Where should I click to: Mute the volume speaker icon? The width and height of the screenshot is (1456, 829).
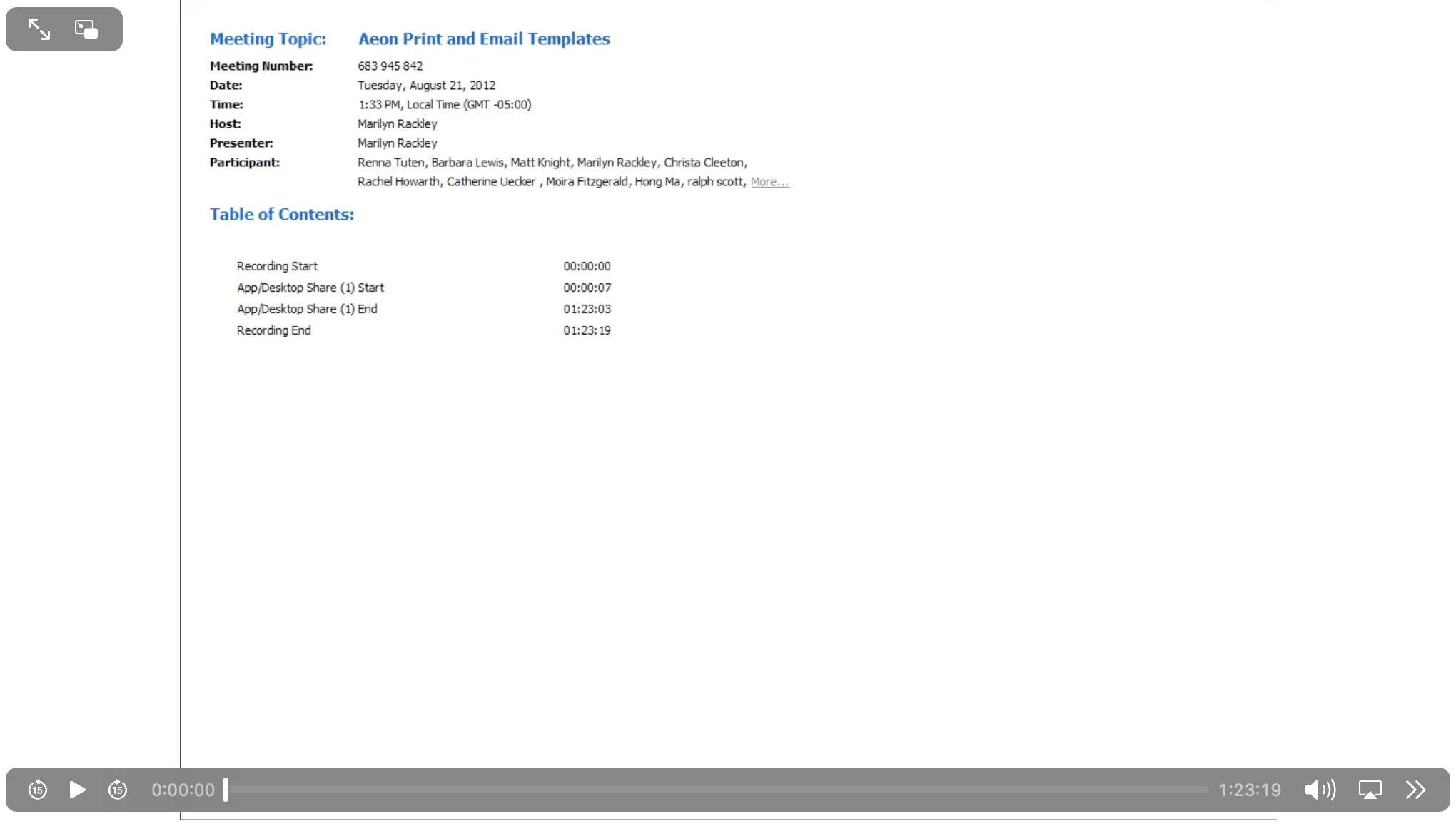[1319, 790]
